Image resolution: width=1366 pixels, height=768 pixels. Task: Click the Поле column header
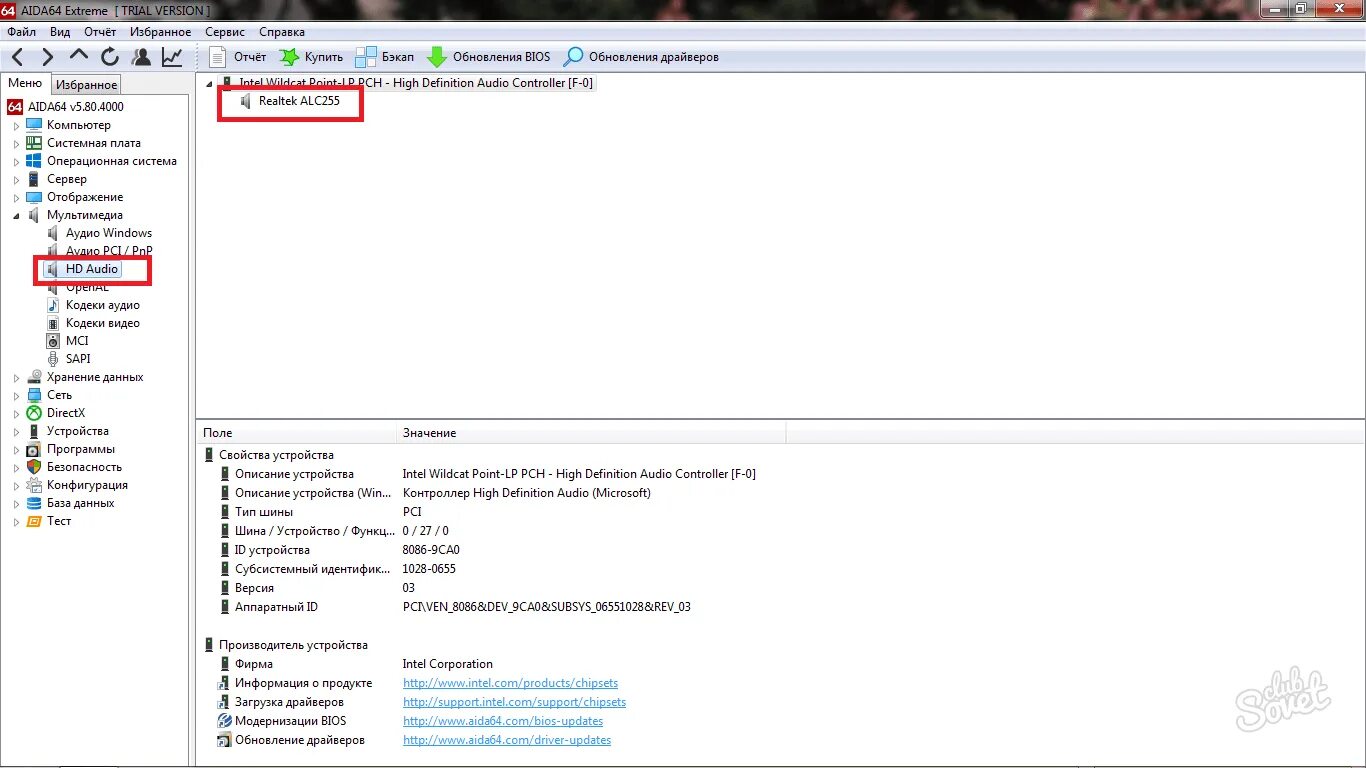click(x=297, y=433)
